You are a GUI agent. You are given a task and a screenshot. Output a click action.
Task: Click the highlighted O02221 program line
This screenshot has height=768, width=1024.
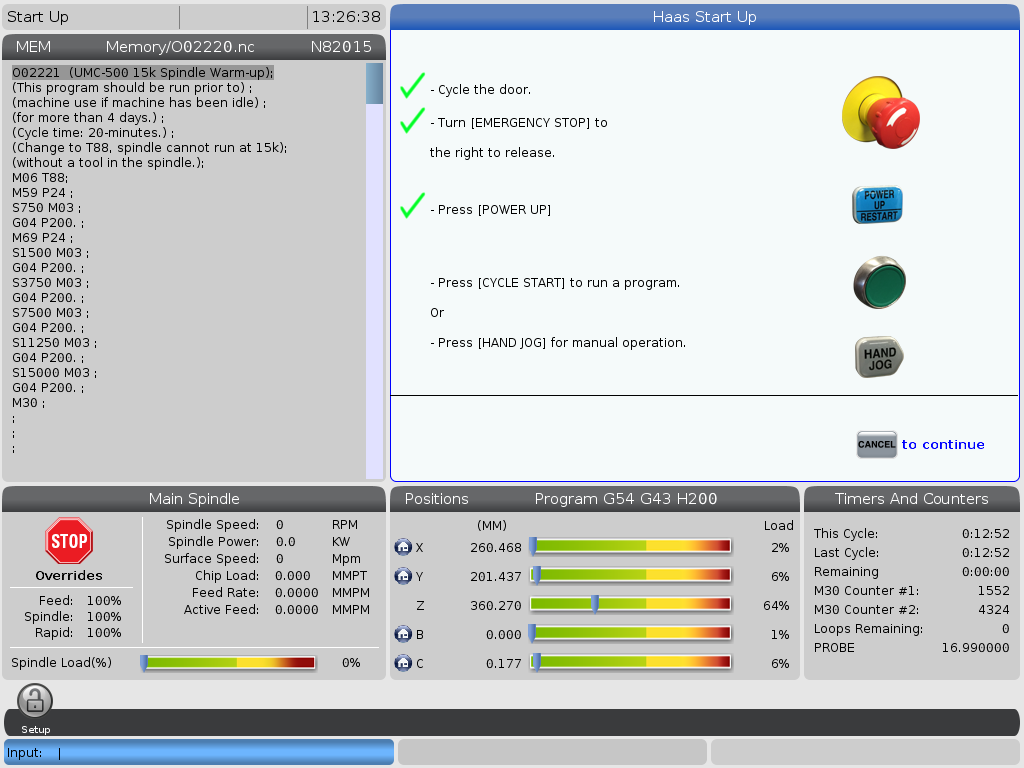click(143, 72)
